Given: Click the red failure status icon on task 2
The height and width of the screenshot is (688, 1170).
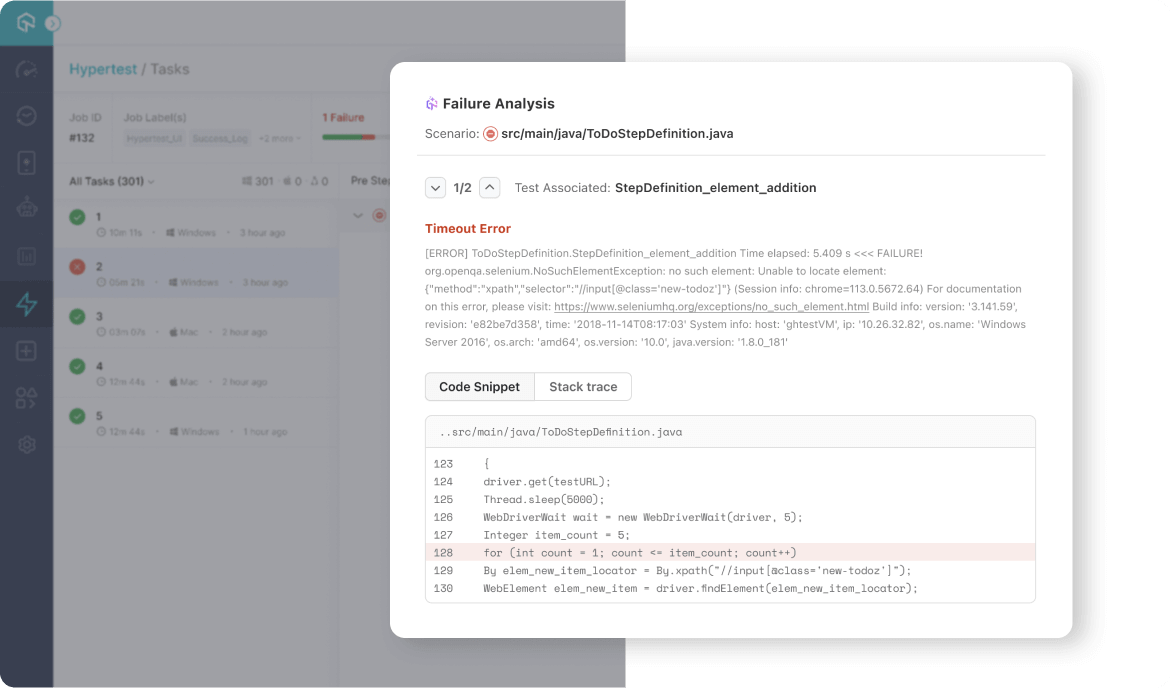Looking at the screenshot, I should pyautogui.click(x=78, y=265).
